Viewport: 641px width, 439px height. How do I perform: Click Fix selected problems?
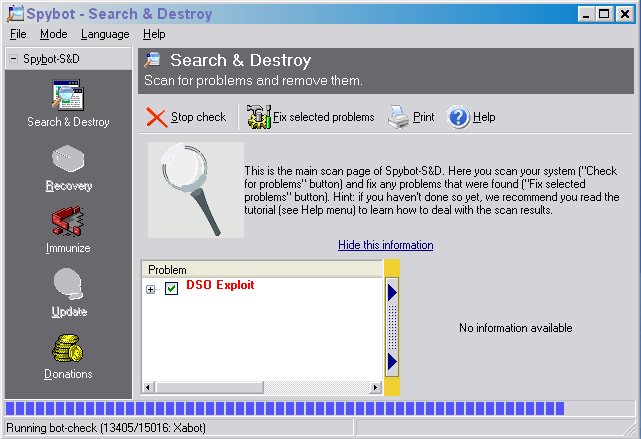tap(311, 117)
